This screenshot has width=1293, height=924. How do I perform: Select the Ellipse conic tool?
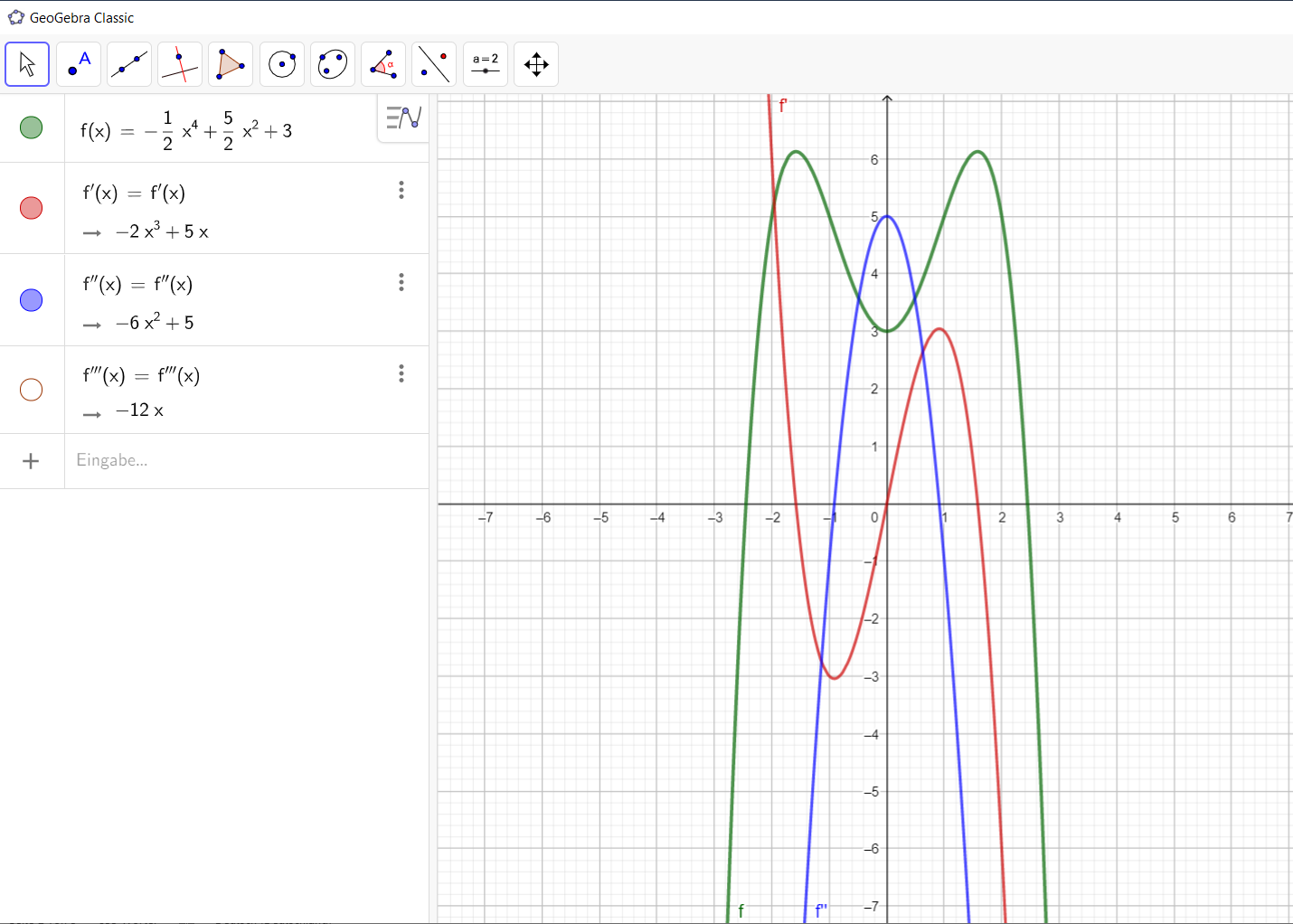[333, 64]
